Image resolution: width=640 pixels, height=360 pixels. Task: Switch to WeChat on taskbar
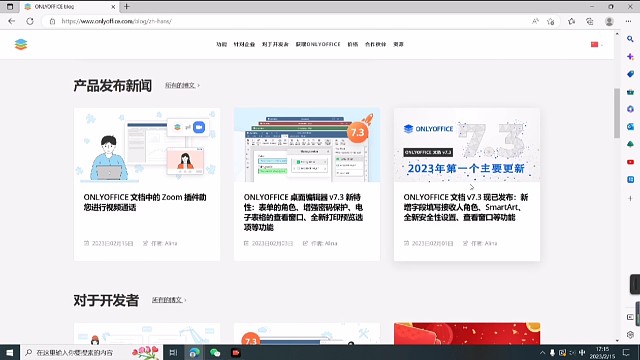215,352
